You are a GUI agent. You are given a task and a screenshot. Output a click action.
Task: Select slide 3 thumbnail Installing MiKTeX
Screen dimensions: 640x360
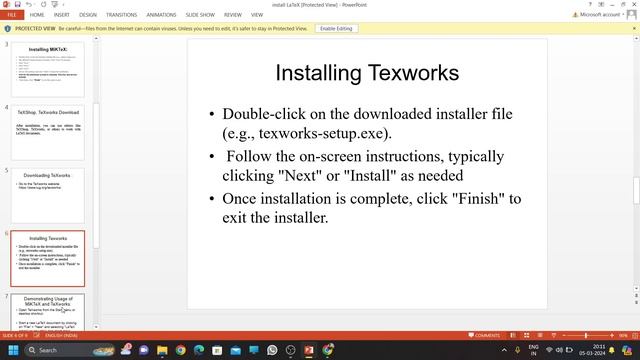48,69
